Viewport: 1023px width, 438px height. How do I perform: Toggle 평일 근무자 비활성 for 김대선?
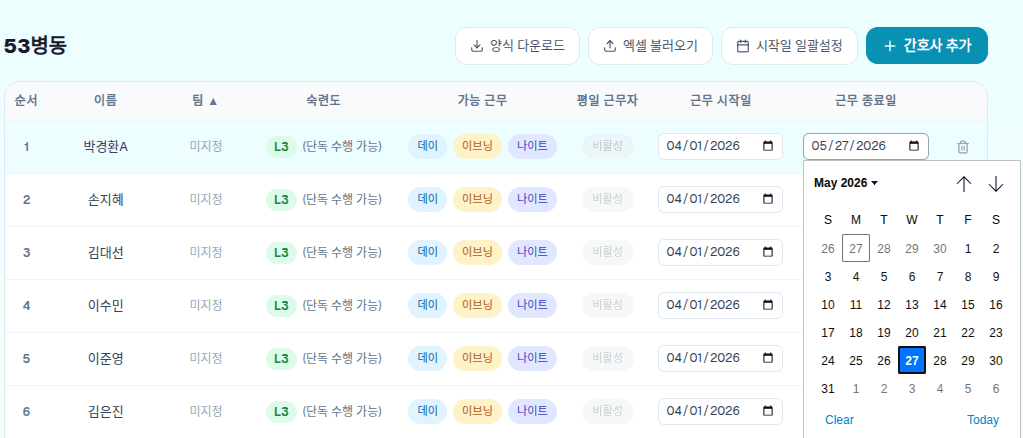tap(607, 252)
